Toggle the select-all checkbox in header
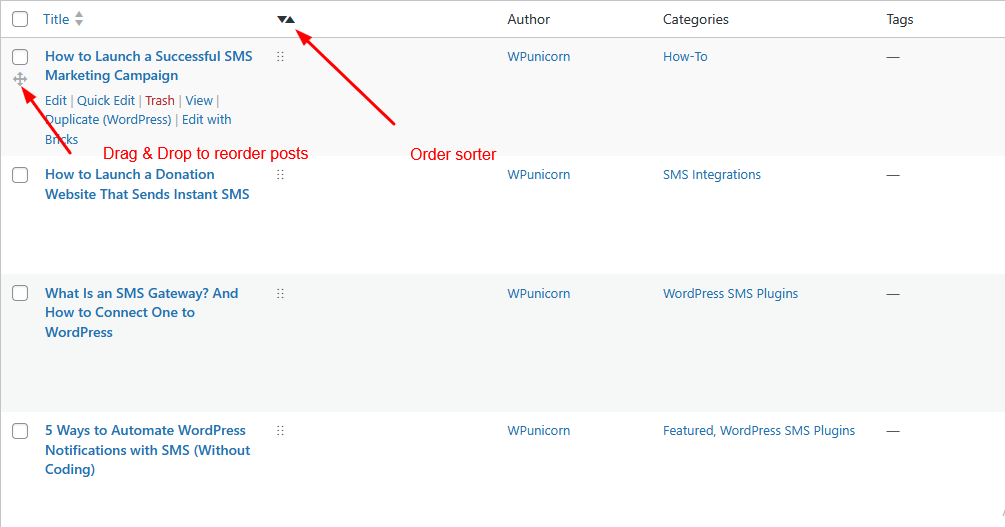Screen dimensions: 1005x527 pyautogui.click(x=20, y=19)
